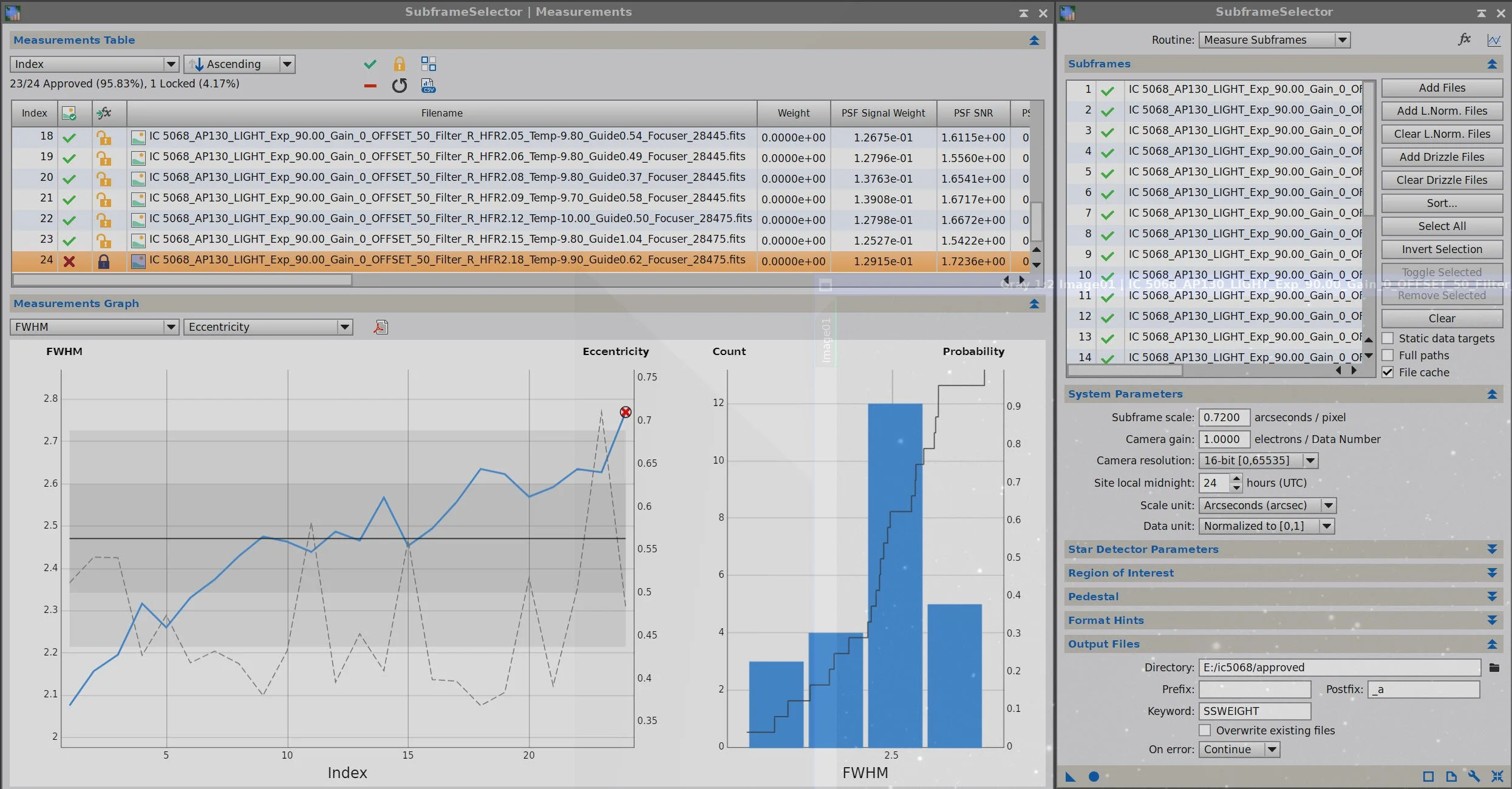The height and width of the screenshot is (789, 1512).
Task: Click the Filename column header
Action: (x=441, y=113)
